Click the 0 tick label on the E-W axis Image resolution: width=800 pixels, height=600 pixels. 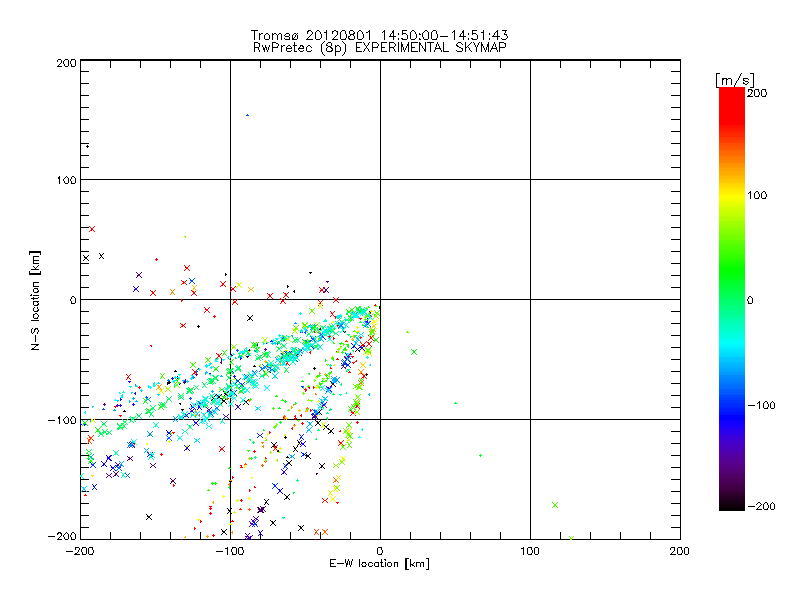(x=380, y=551)
